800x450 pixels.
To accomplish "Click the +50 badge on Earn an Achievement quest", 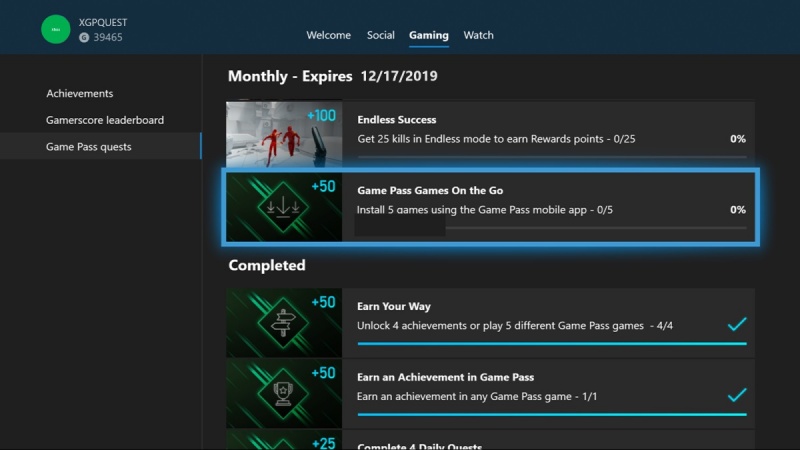I will click(323, 373).
